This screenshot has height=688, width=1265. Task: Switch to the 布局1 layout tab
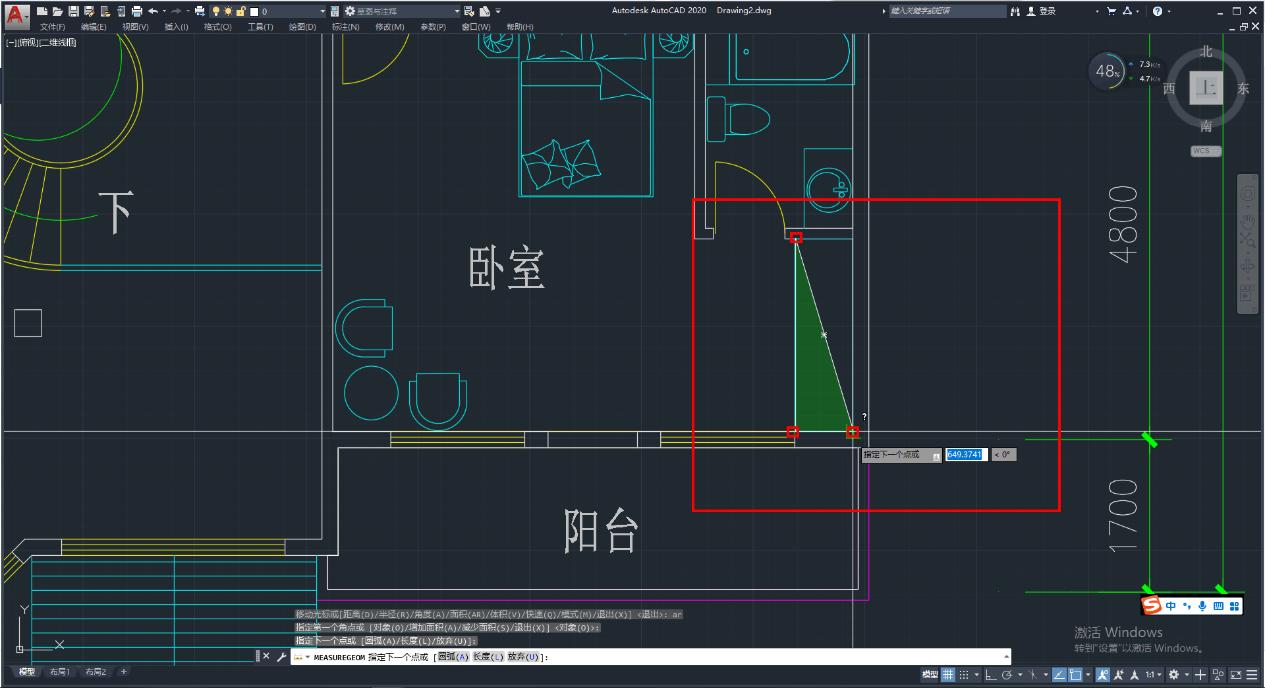pyautogui.click(x=58, y=671)
